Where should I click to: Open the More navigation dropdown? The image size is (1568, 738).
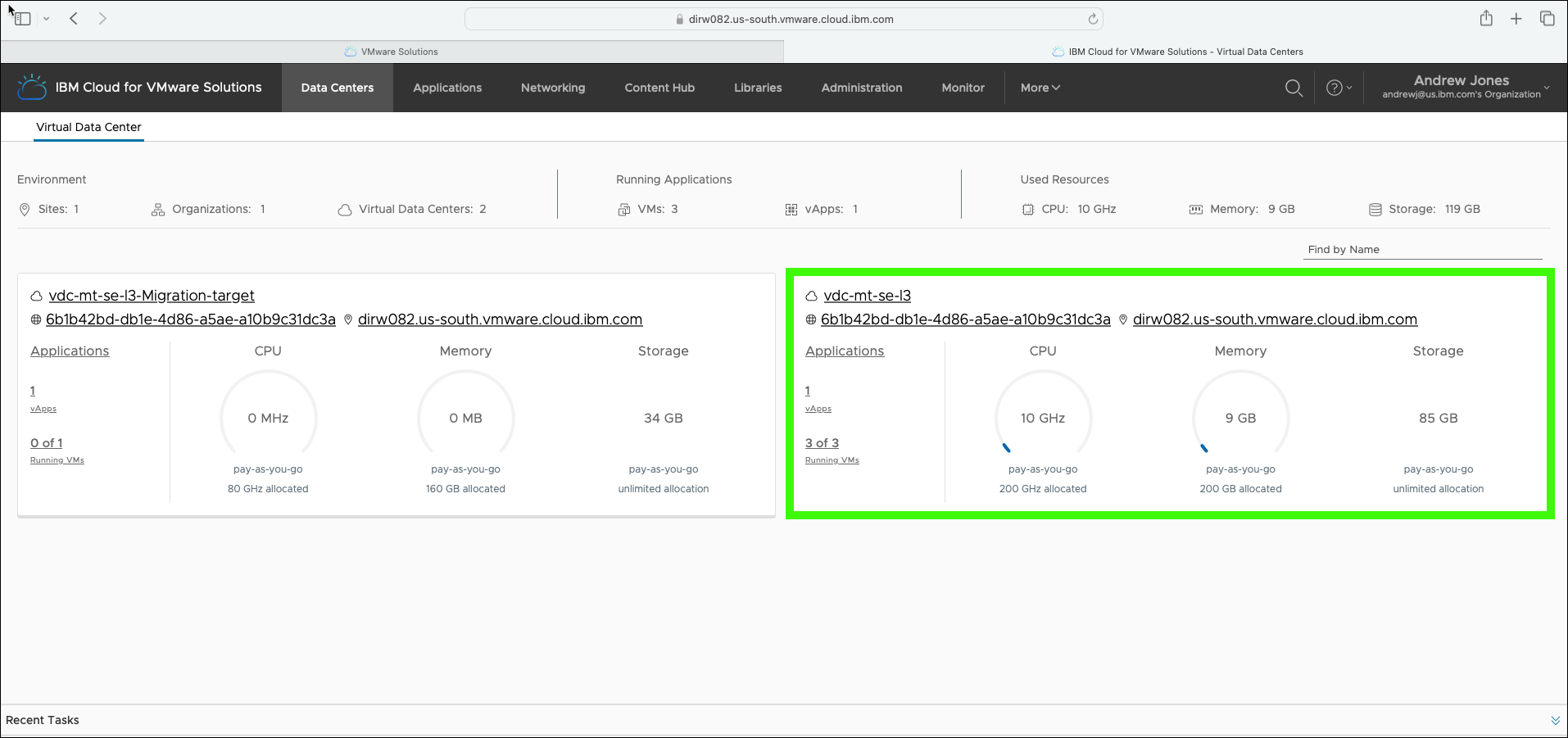pos(1040,88)
